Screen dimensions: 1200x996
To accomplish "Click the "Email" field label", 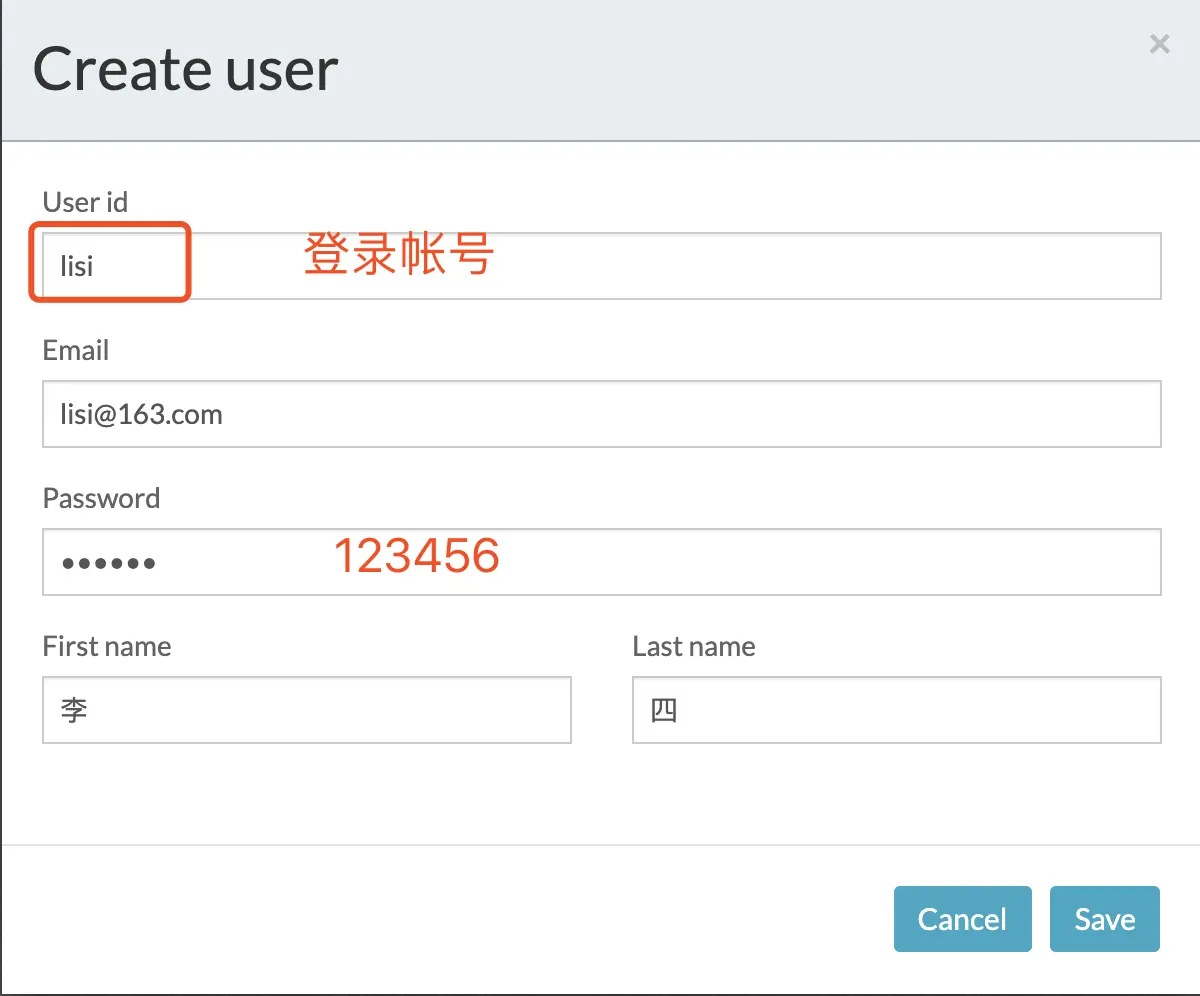I will tap(76, 350).
